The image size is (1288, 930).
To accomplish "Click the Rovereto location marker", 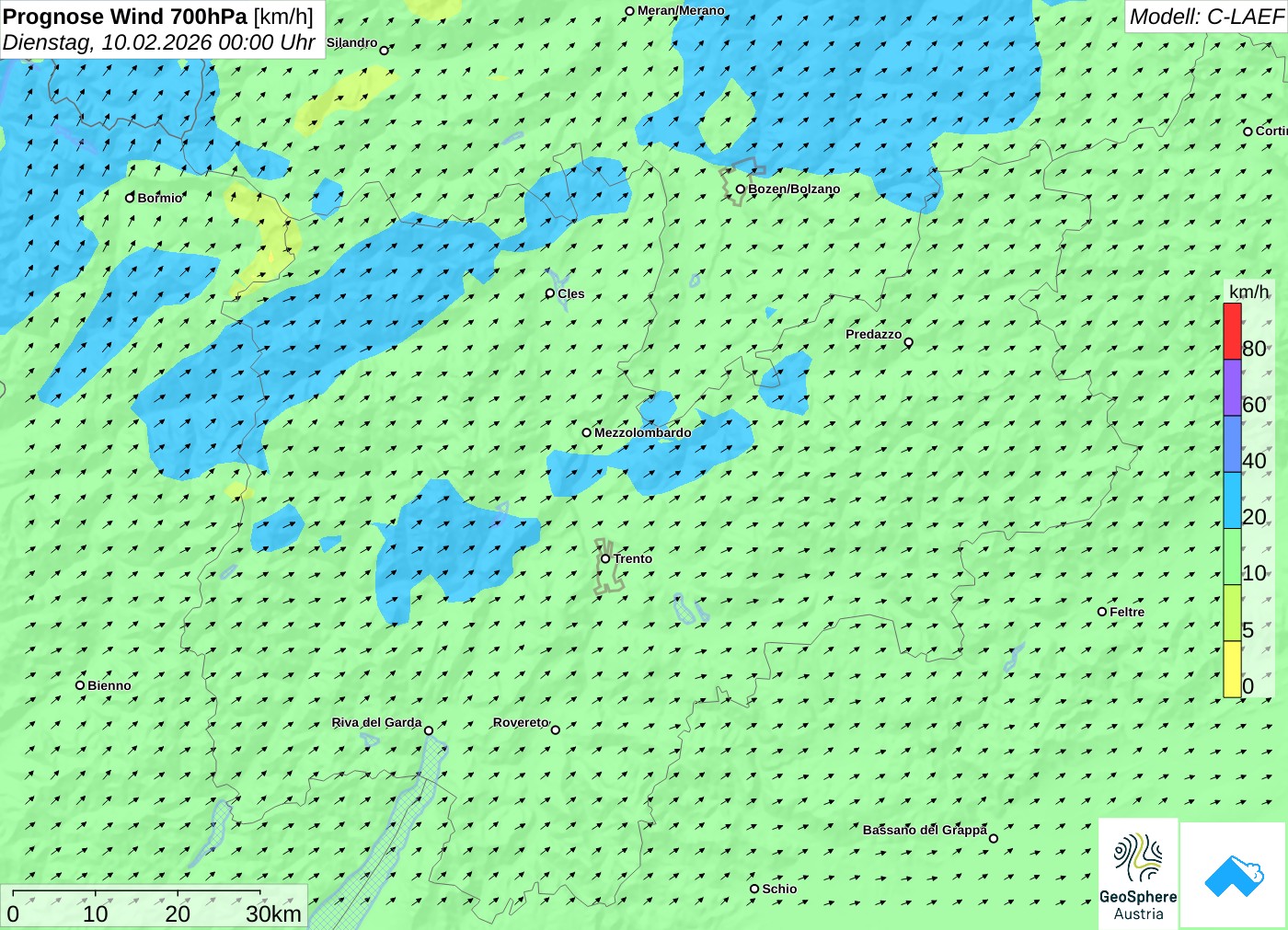I will pos(556,730).
